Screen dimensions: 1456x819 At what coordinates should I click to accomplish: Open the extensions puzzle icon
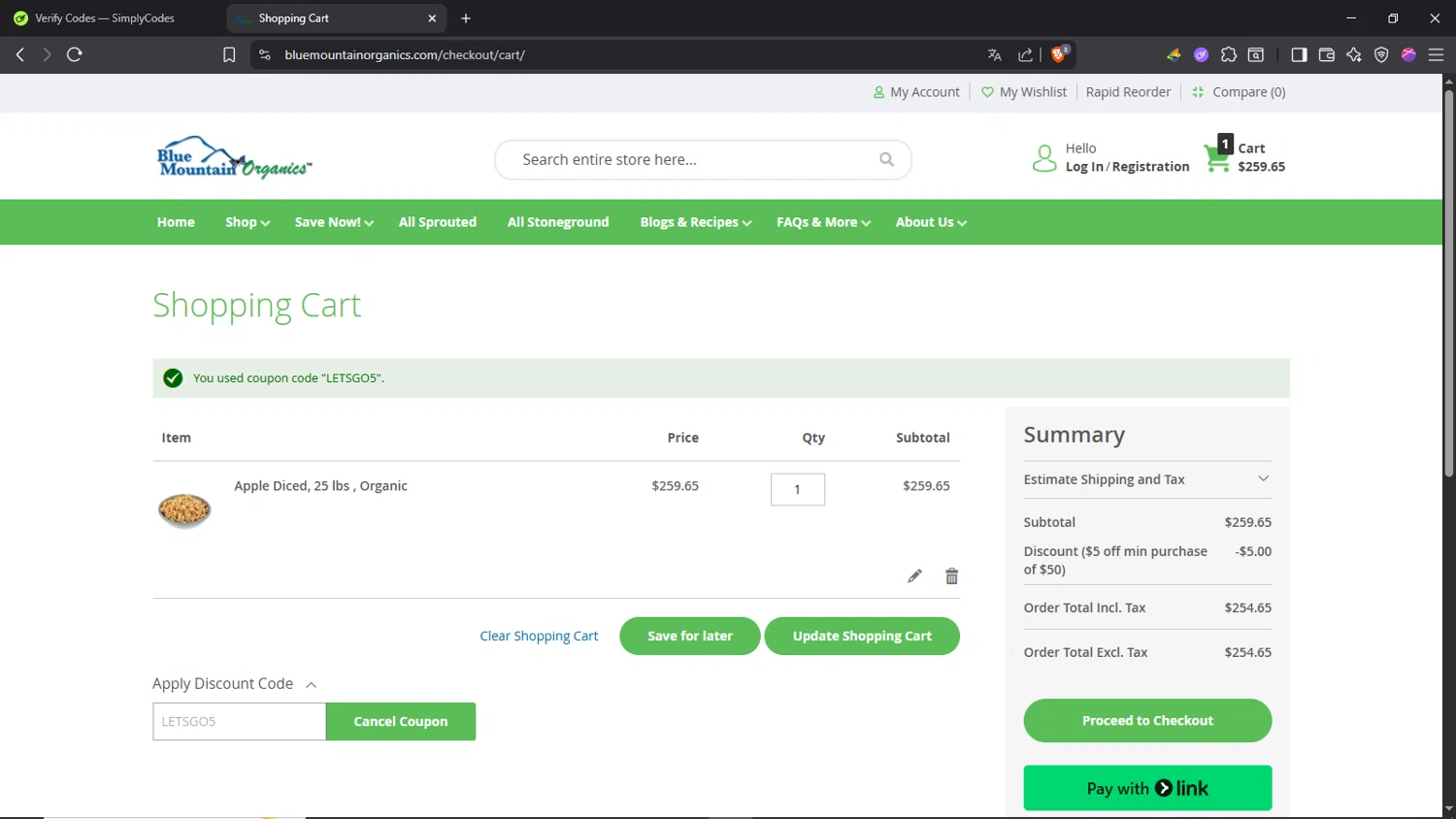click(x=1229, y=55)
